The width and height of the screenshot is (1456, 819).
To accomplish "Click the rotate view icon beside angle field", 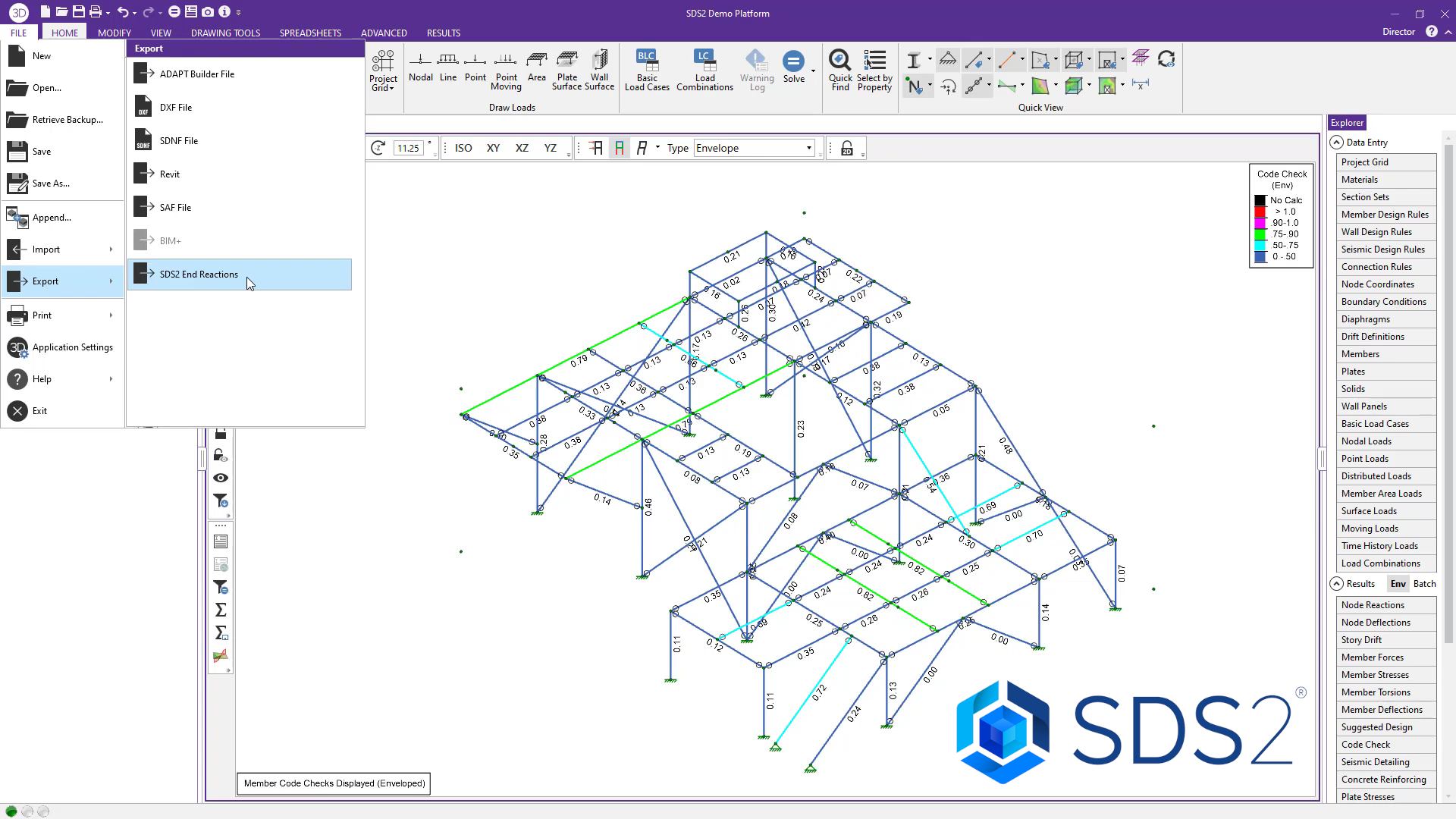I will (378, 148).
